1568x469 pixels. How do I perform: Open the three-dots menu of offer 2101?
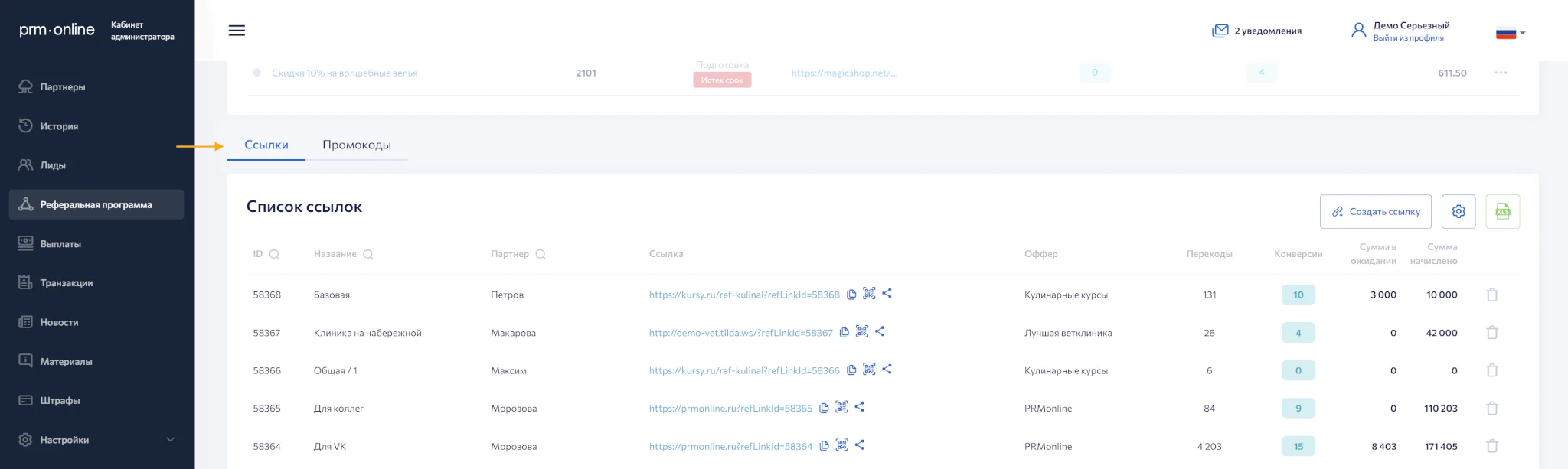tap(1501, 73)
